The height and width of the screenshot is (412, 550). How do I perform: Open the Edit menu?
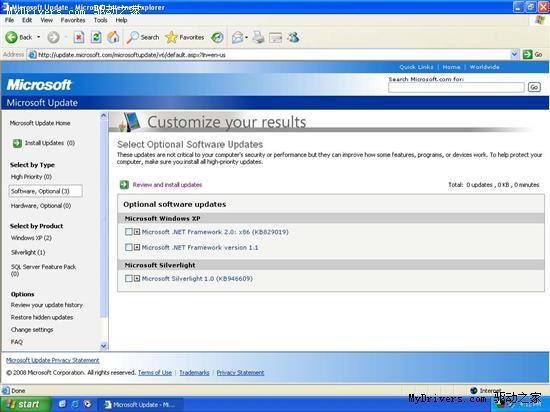coord(27,20)
